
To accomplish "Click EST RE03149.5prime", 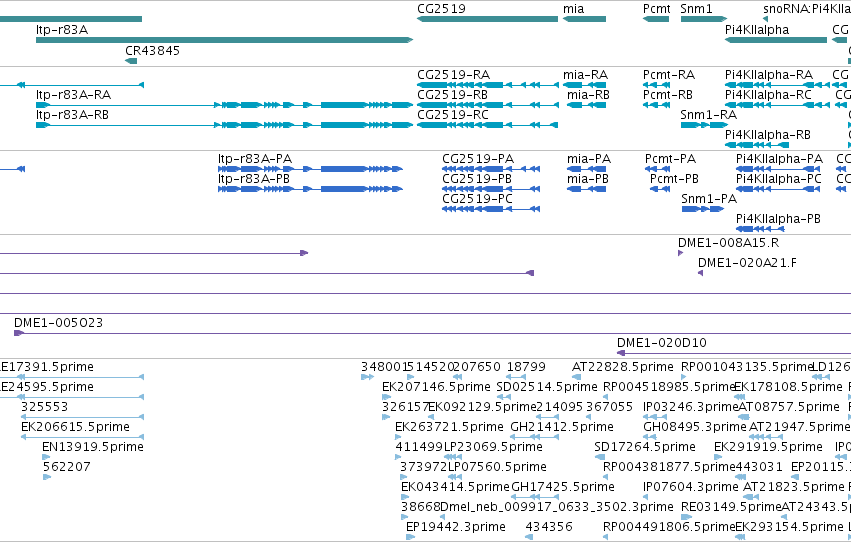I will click(x=686, y=517).
